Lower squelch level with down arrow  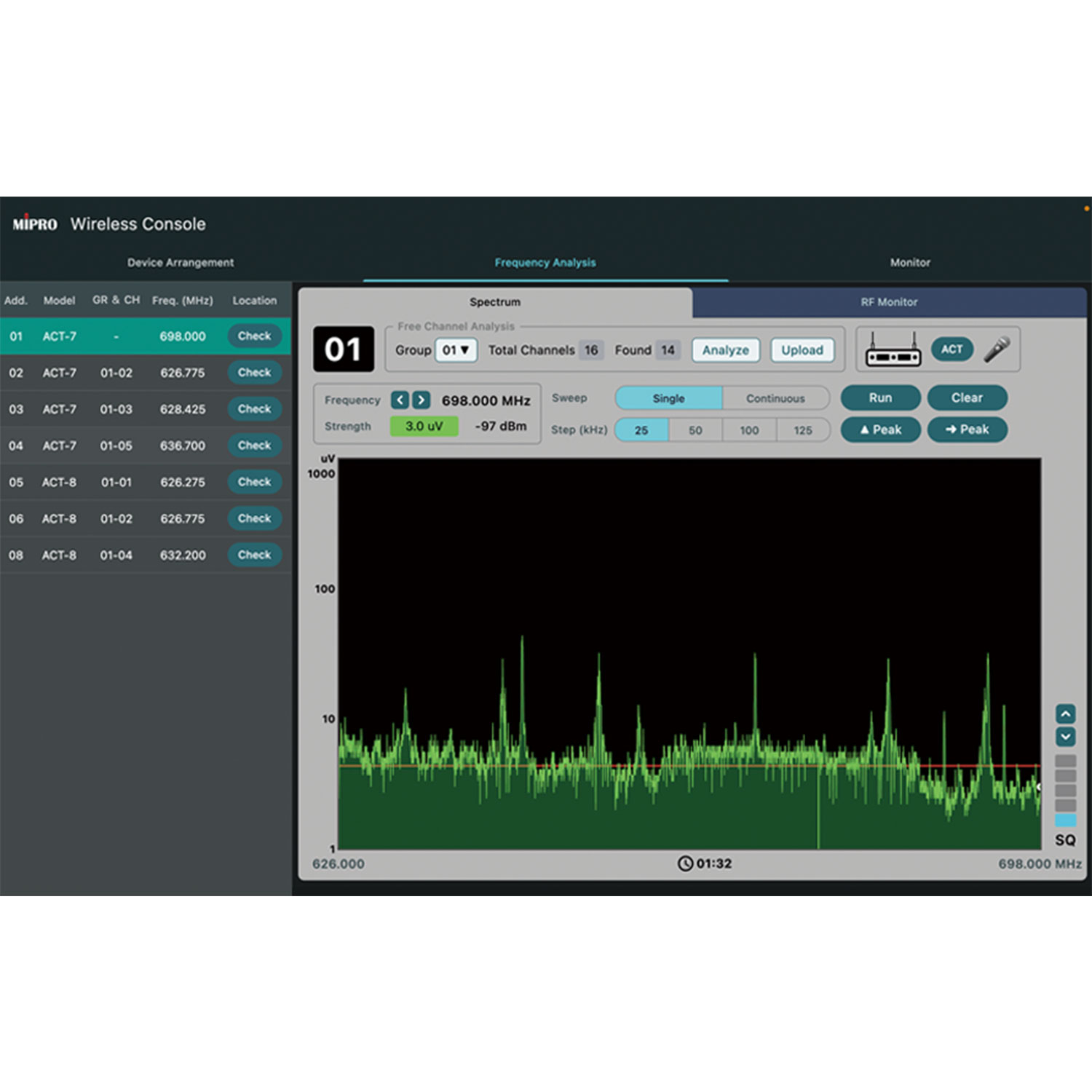point(1065,737)
